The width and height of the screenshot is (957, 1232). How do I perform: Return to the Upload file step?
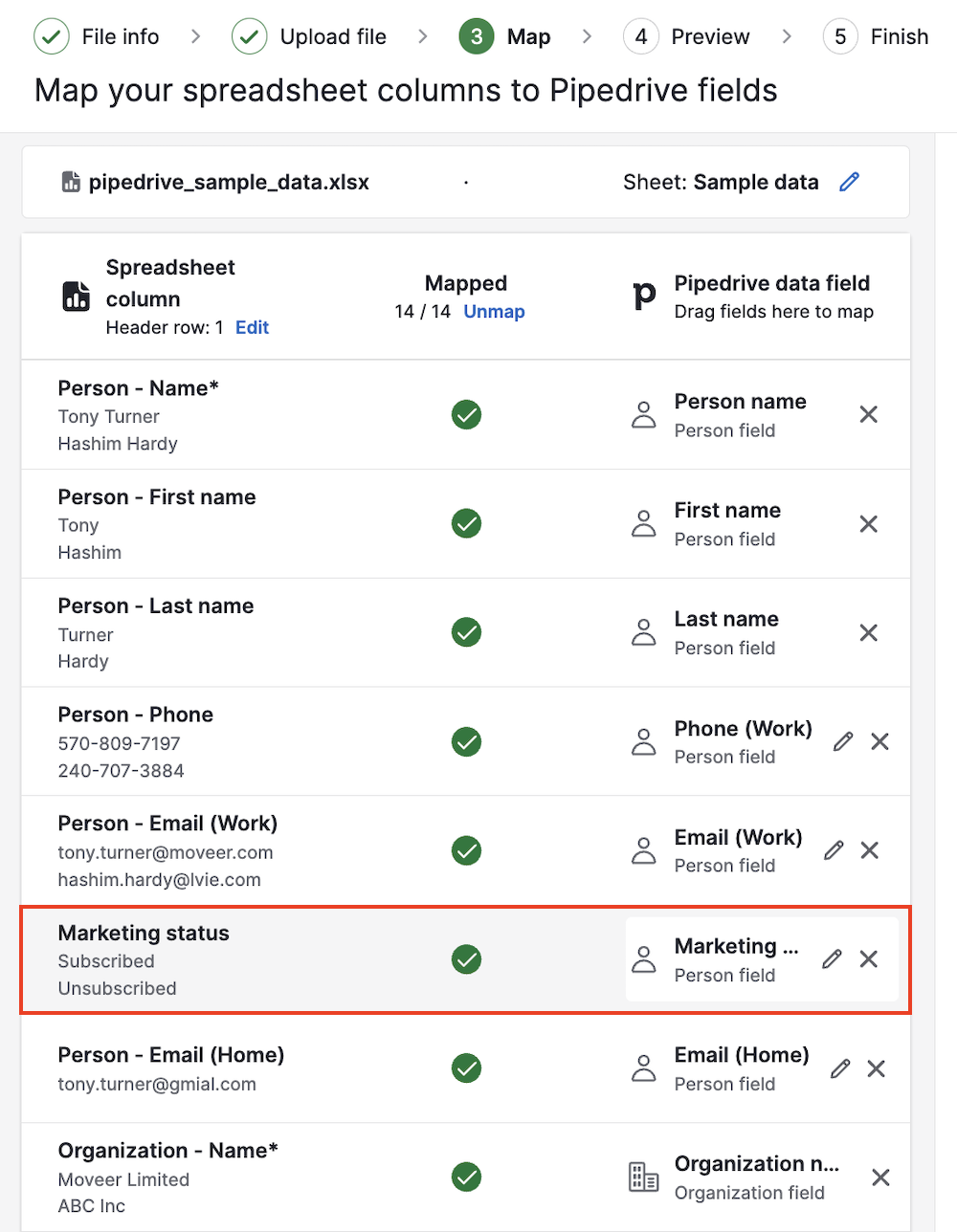[310, 36]
